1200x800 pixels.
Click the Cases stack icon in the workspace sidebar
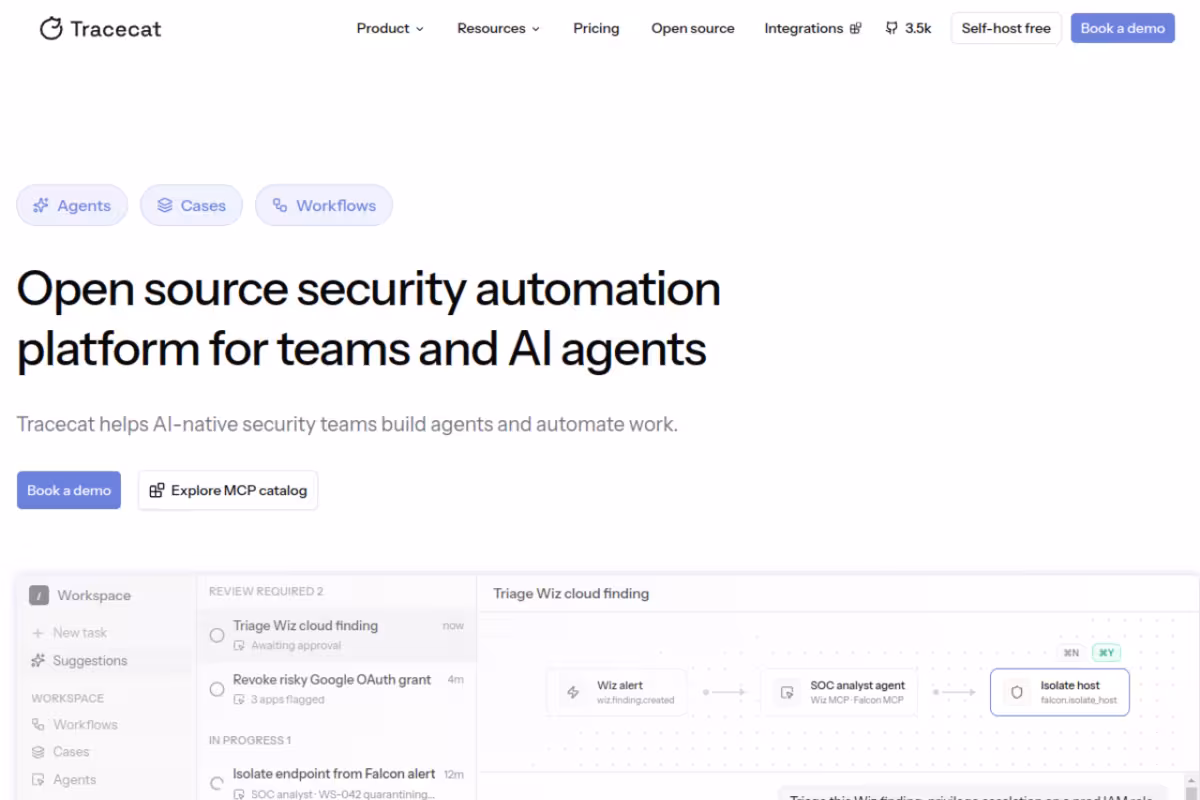[x=39, y=751]
